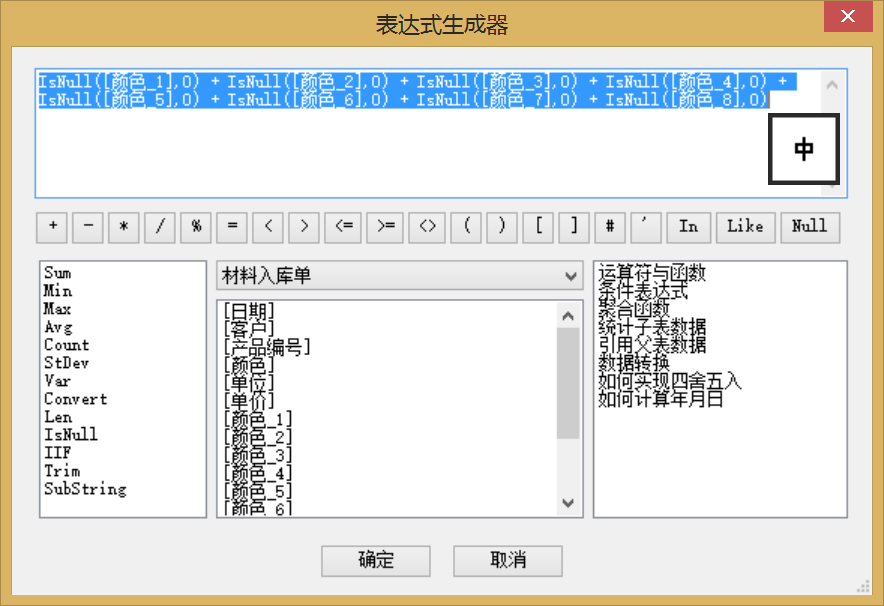The image size is (884, 606).
Task: Insert the less-than-or-equal operator
Action: [x=343, y=228]
